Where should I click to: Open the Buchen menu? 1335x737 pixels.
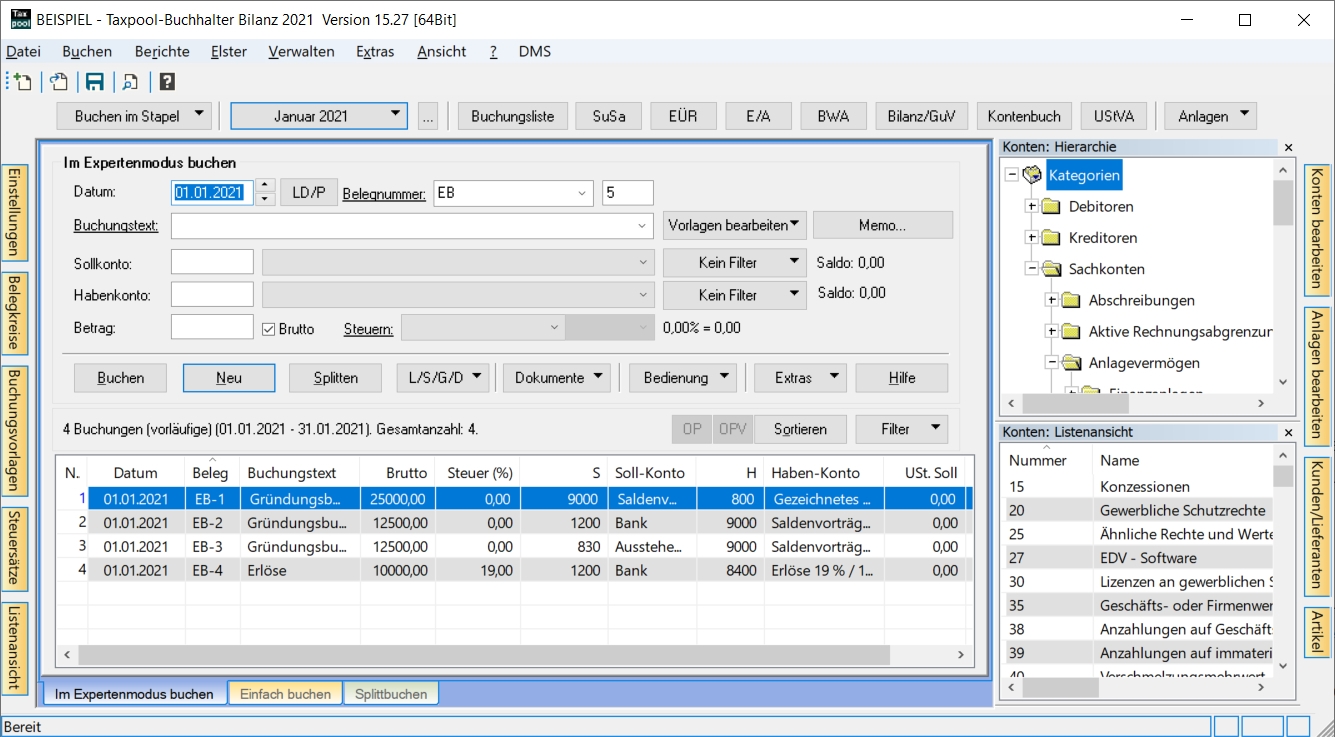[87, 52]
